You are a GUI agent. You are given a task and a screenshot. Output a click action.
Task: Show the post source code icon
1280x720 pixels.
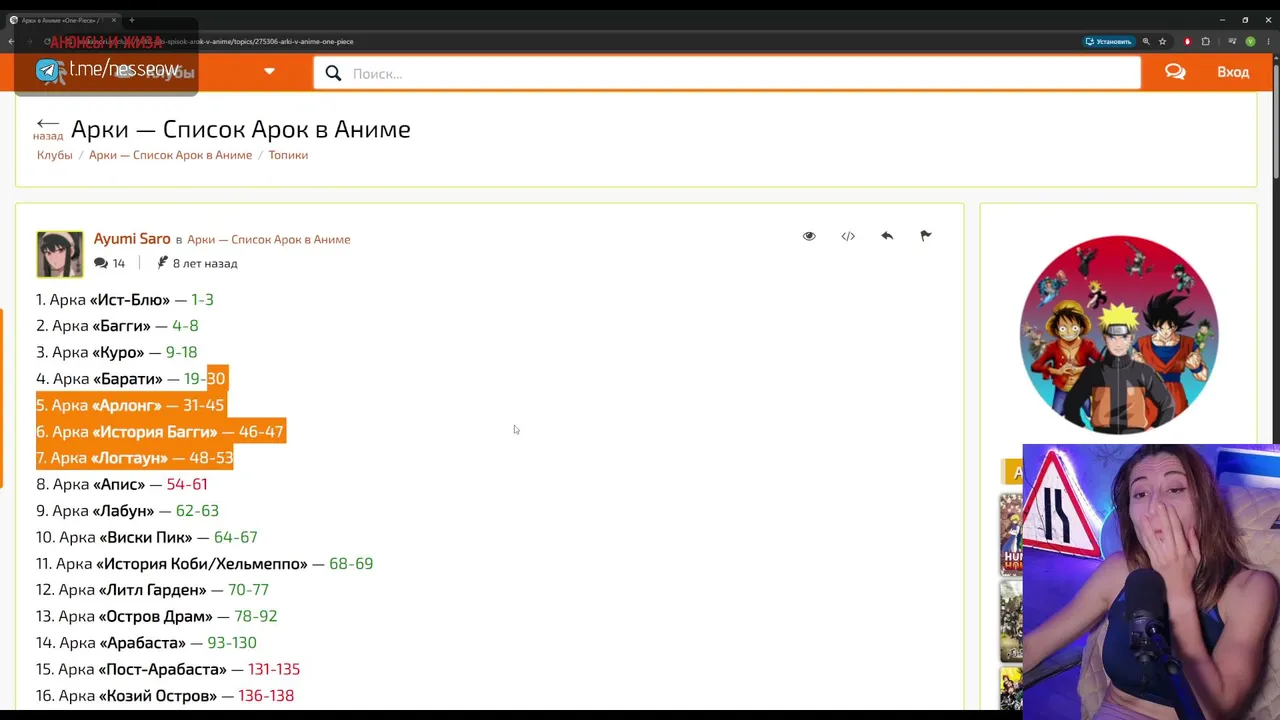pyautogui.click(x=848, y=236)
